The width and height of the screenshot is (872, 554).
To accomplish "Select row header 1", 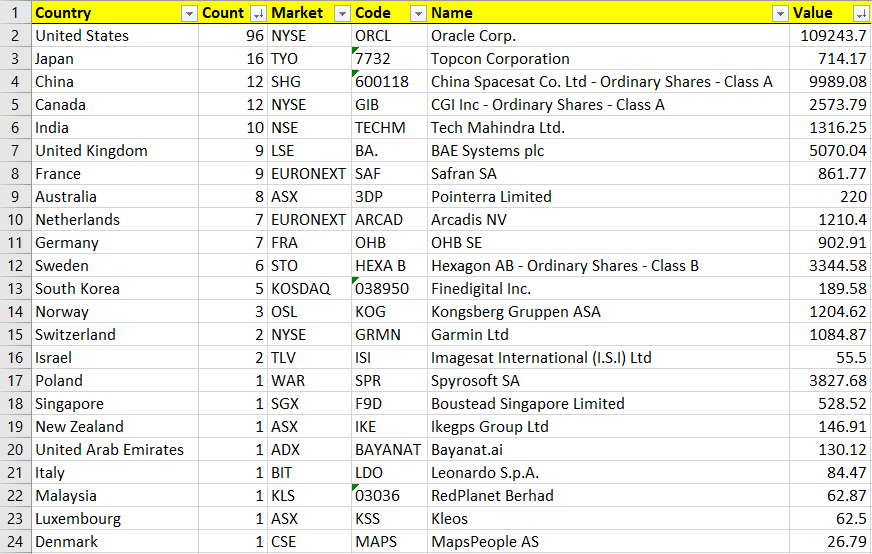I will (x=15, y=12).
